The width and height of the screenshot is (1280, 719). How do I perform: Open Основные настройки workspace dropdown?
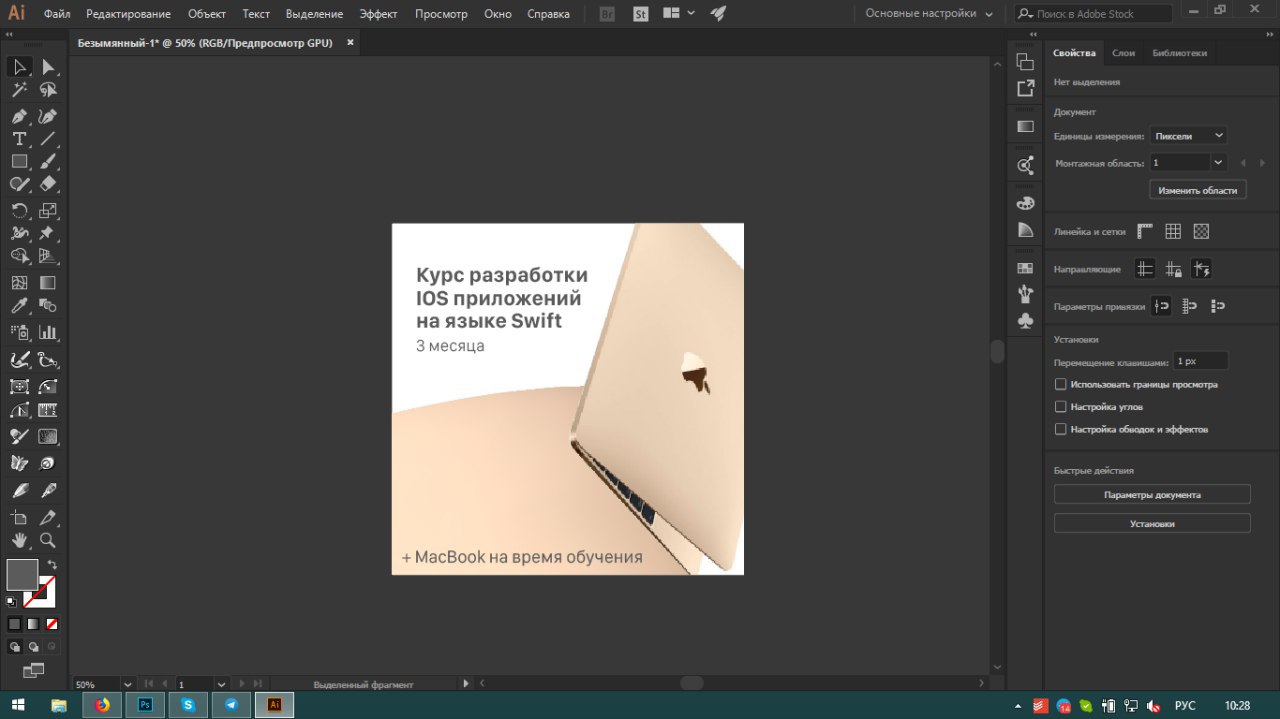pyautogui.click(x=930, y=14)
